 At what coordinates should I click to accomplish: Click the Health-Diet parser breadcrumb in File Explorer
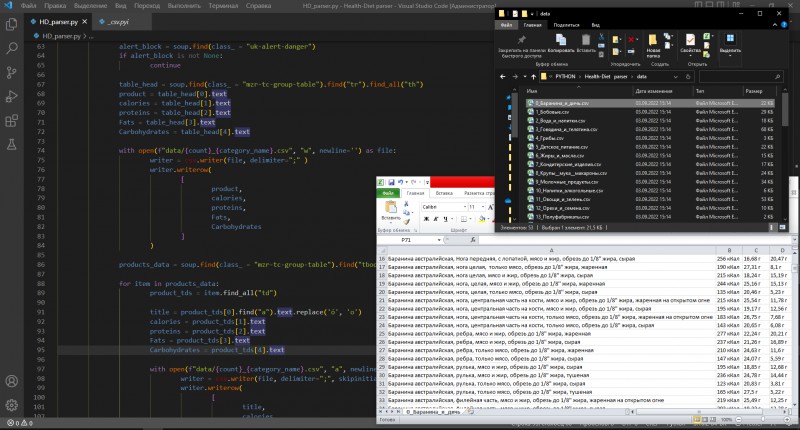click(x=606, y=77)
